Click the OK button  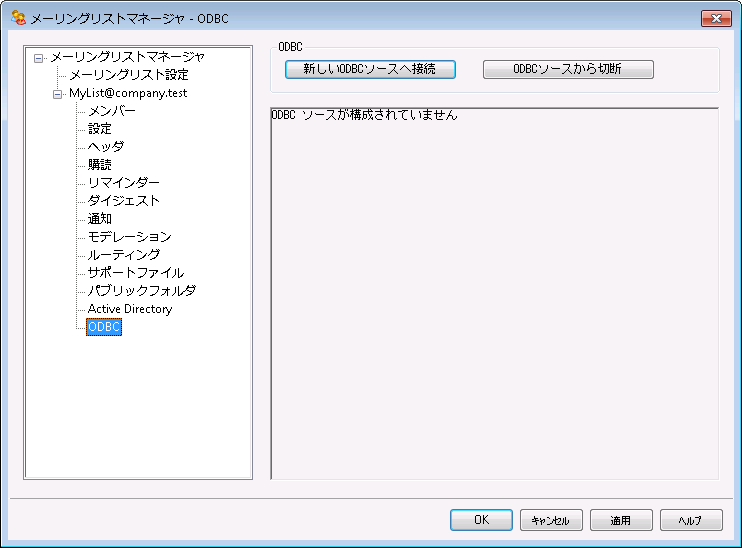pyautogui.click(x=481, y=520)
